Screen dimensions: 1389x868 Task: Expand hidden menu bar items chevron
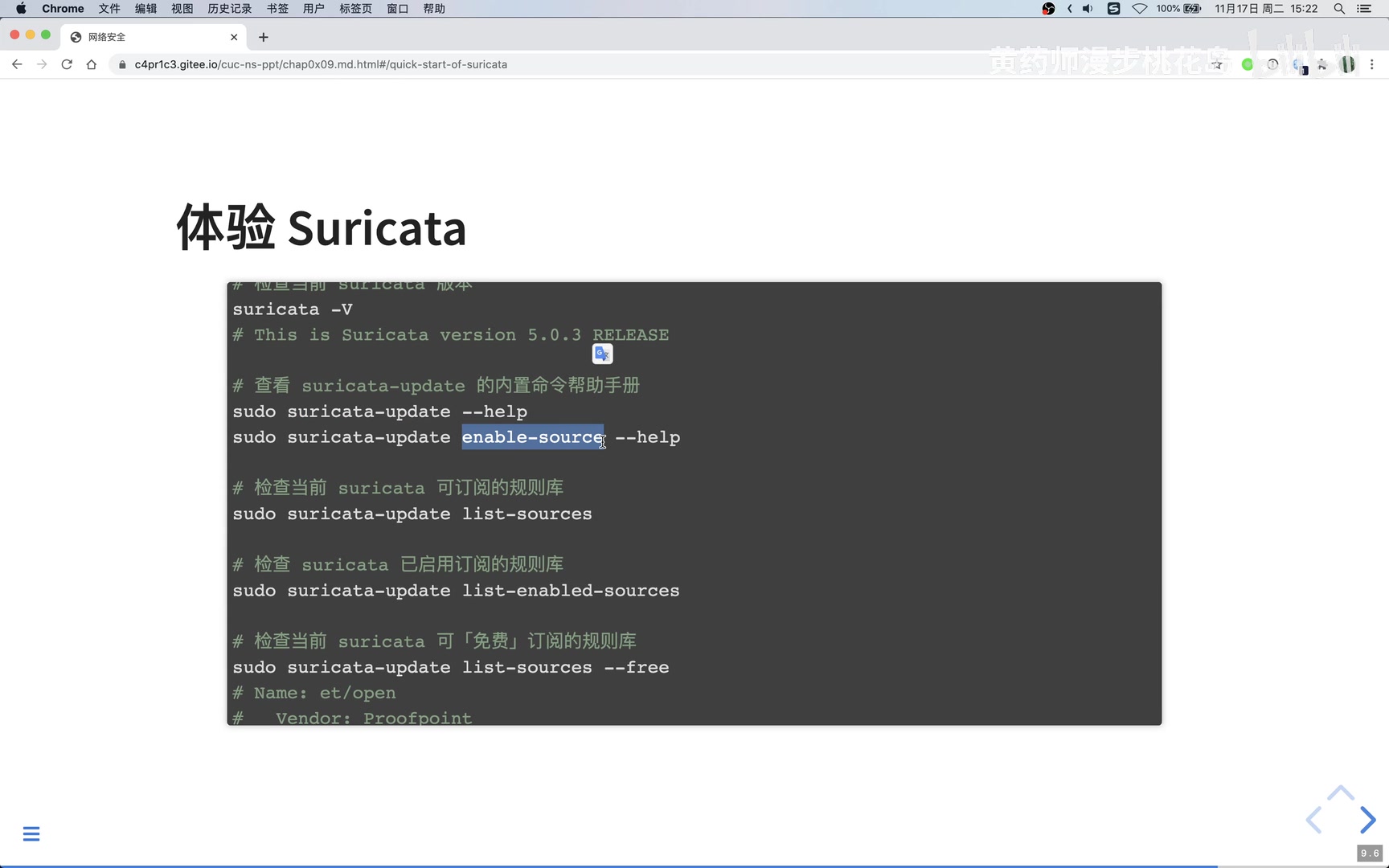click(1070, 9)
